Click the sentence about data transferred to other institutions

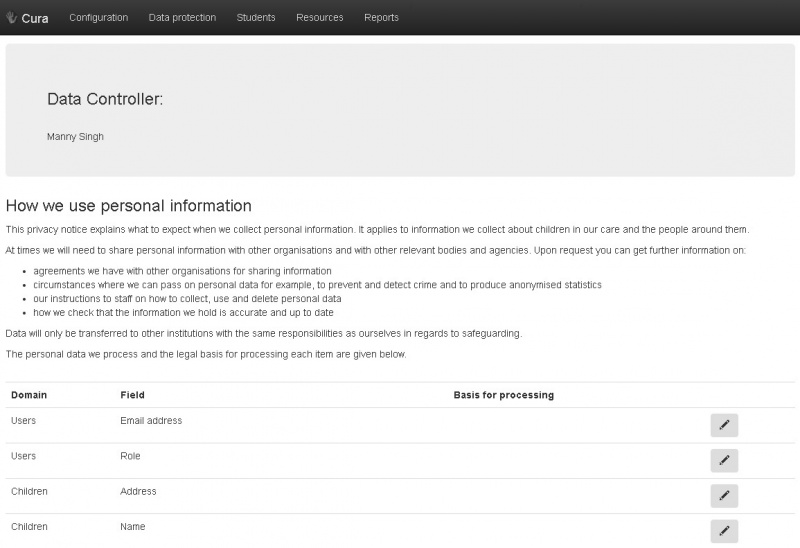click(x=264, y=334)
